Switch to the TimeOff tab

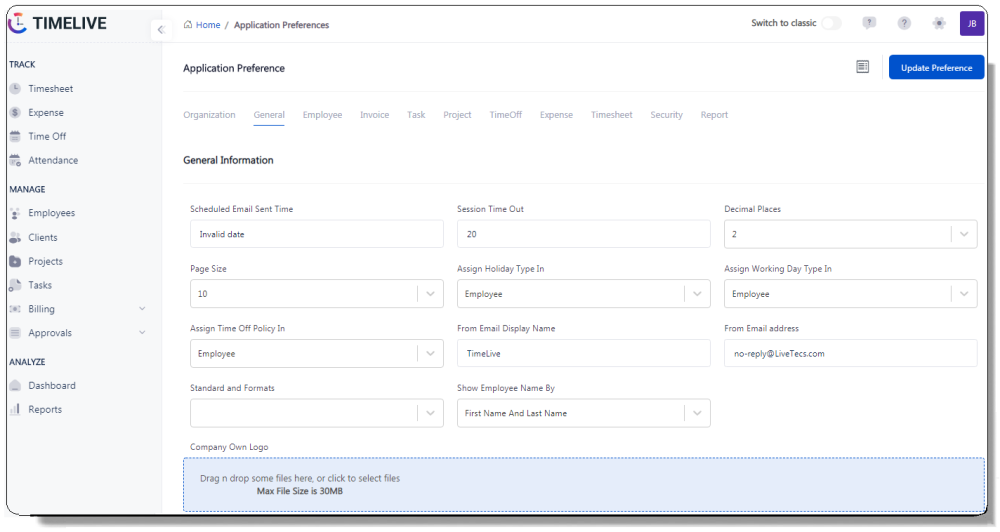[x=506, y=115]
